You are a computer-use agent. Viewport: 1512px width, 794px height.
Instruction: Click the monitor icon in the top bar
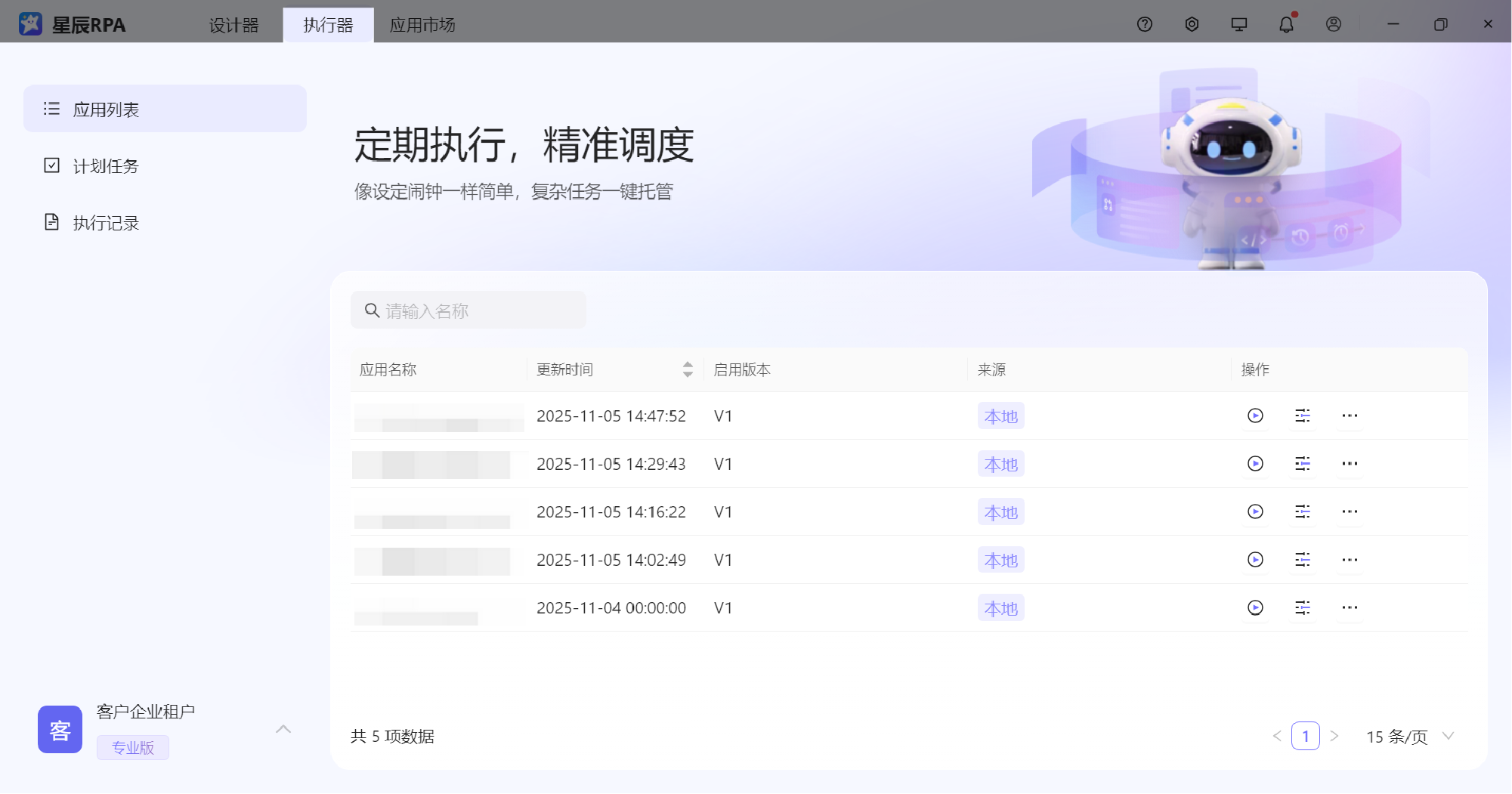tap(1238, 24)
